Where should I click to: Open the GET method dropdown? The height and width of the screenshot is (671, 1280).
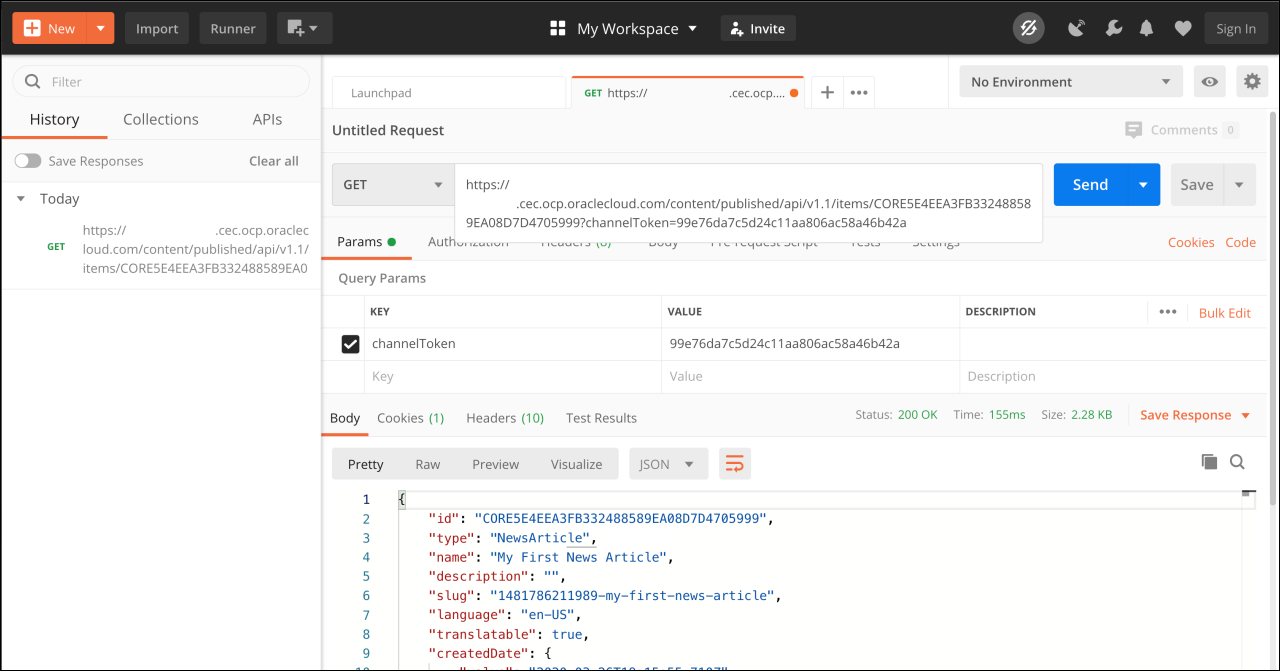(x=393, y=185)
